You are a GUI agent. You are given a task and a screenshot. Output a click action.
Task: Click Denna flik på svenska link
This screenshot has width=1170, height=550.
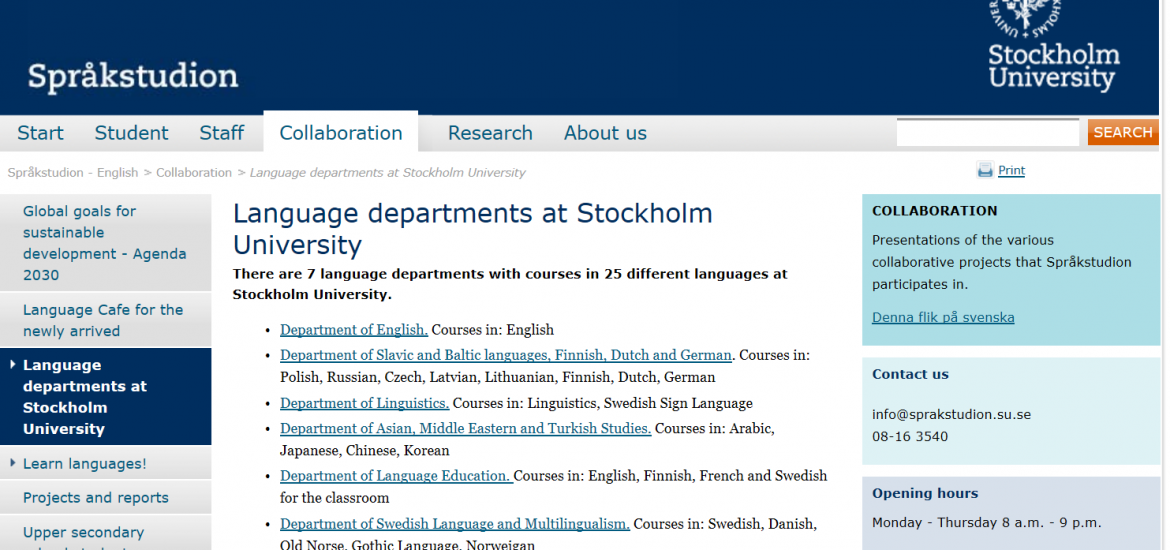(943, 318)
